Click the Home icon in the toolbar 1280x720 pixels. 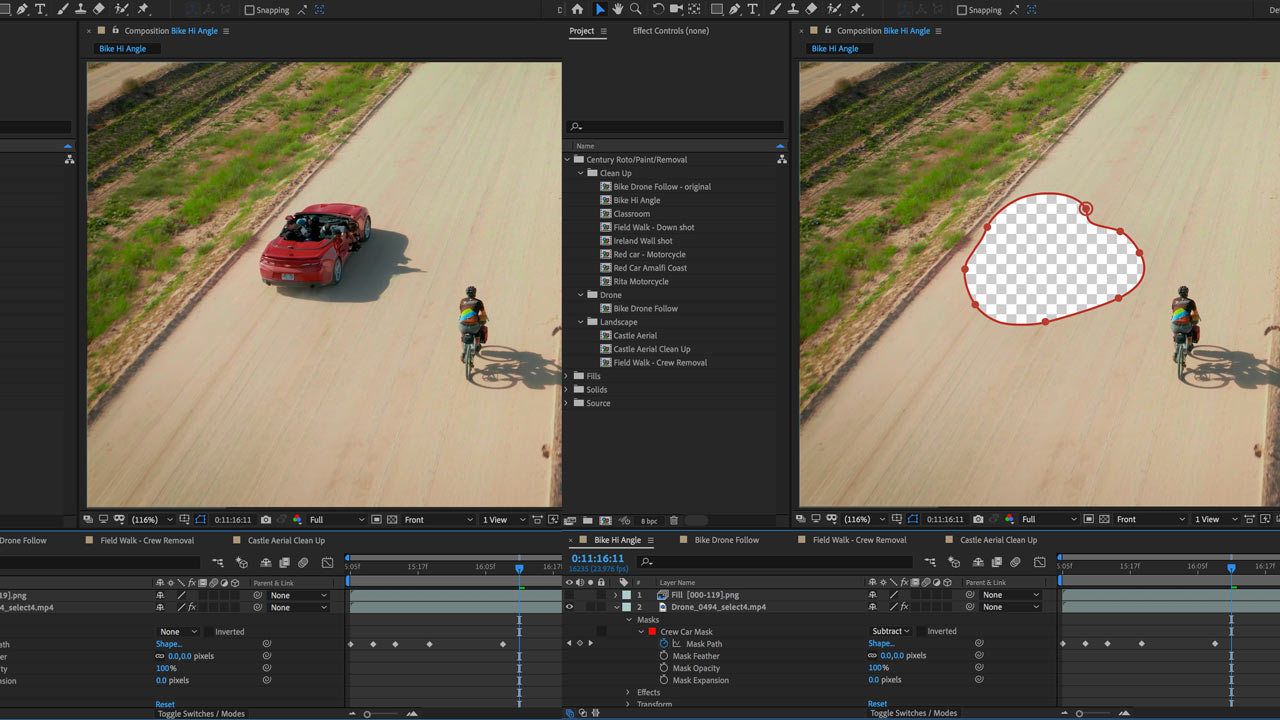577,9
